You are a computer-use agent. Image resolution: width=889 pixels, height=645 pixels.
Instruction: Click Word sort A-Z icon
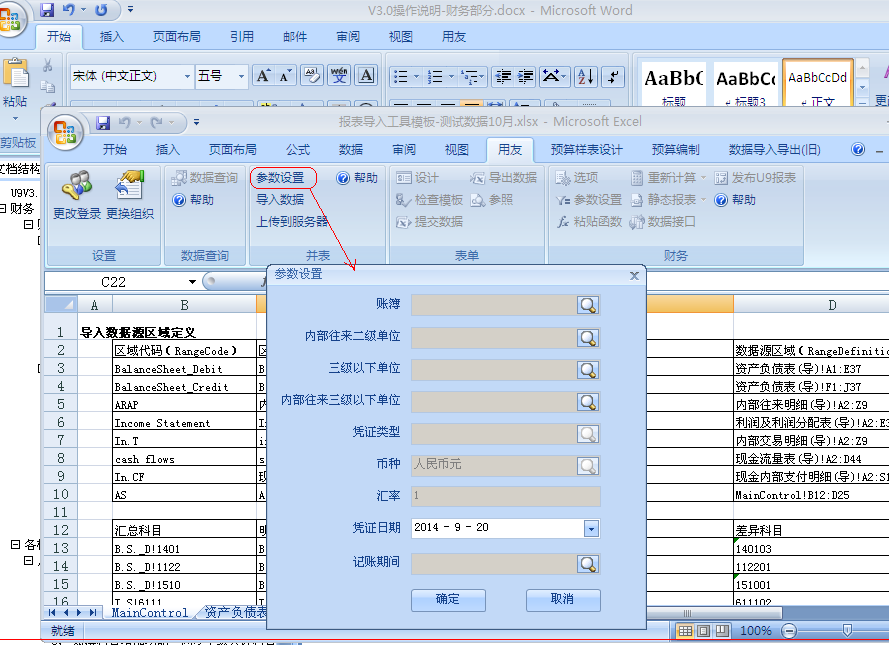click(x=586, y=77)
